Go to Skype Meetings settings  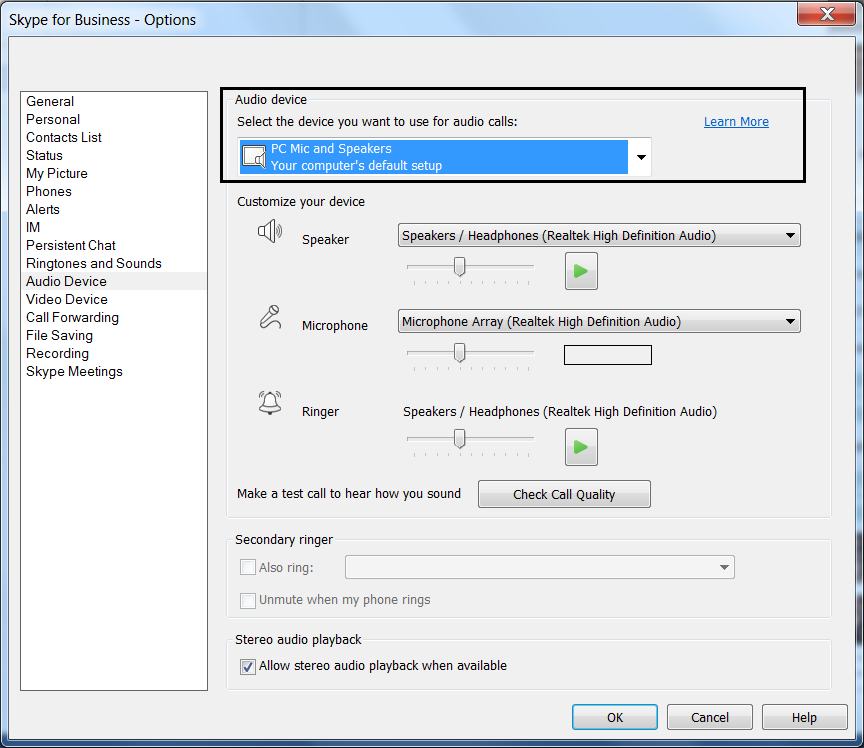[x=74, y=372]
